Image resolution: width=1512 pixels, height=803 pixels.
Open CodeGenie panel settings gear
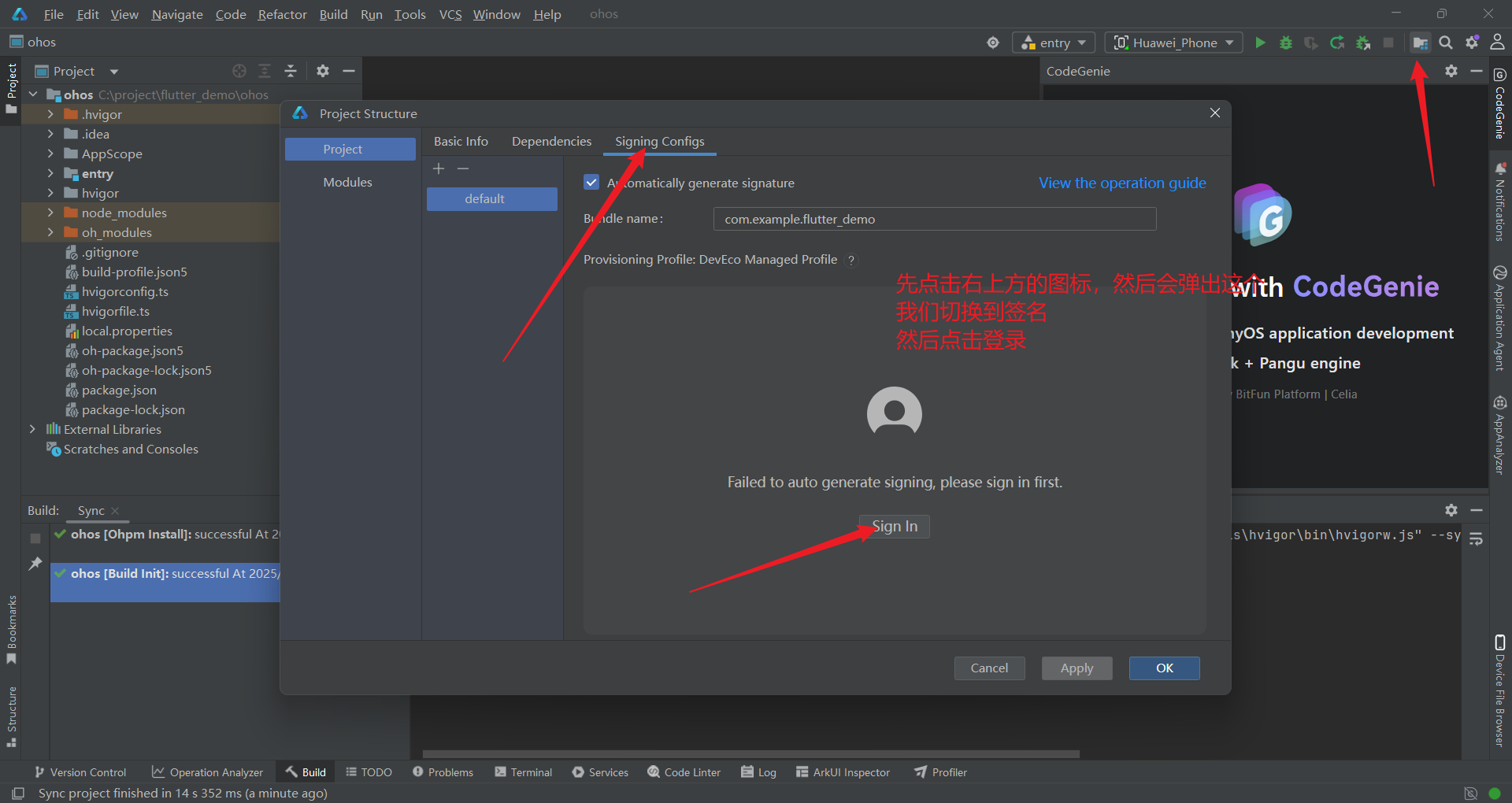pos(1451,71)
